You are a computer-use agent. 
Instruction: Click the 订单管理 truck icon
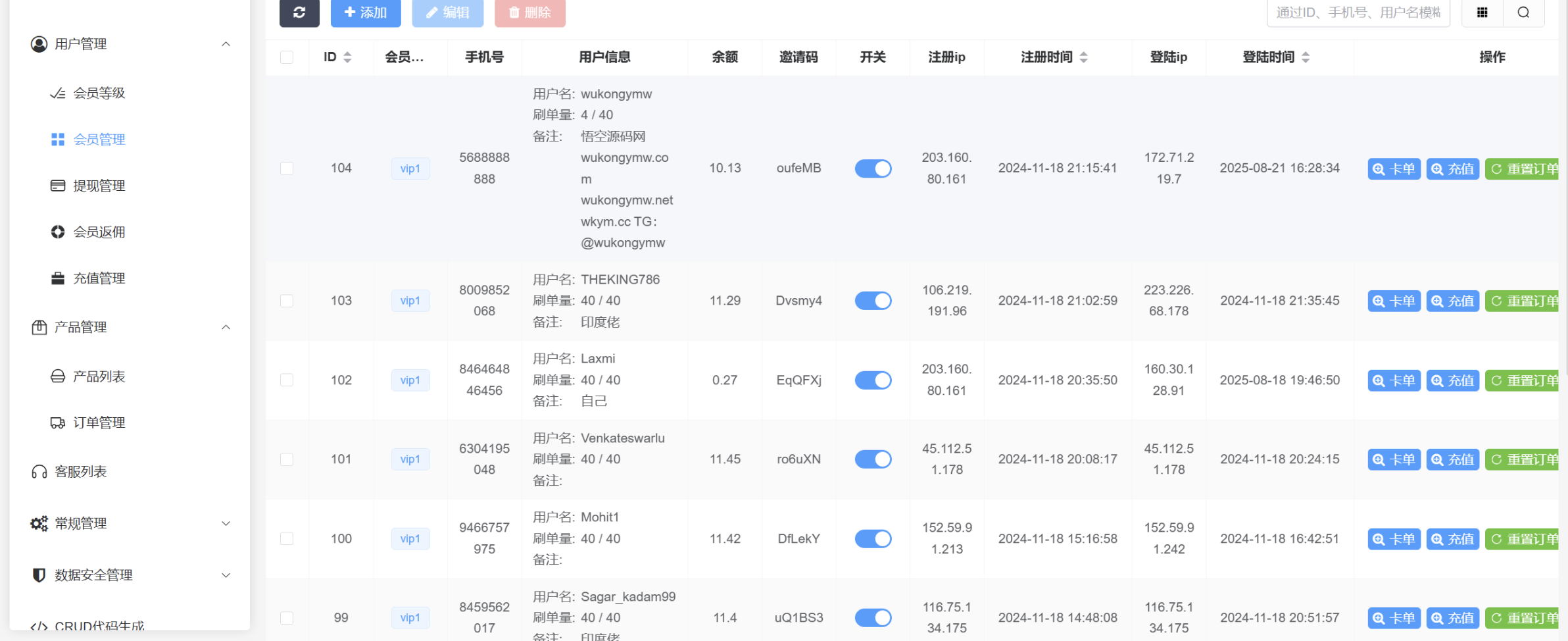point(58,423)
